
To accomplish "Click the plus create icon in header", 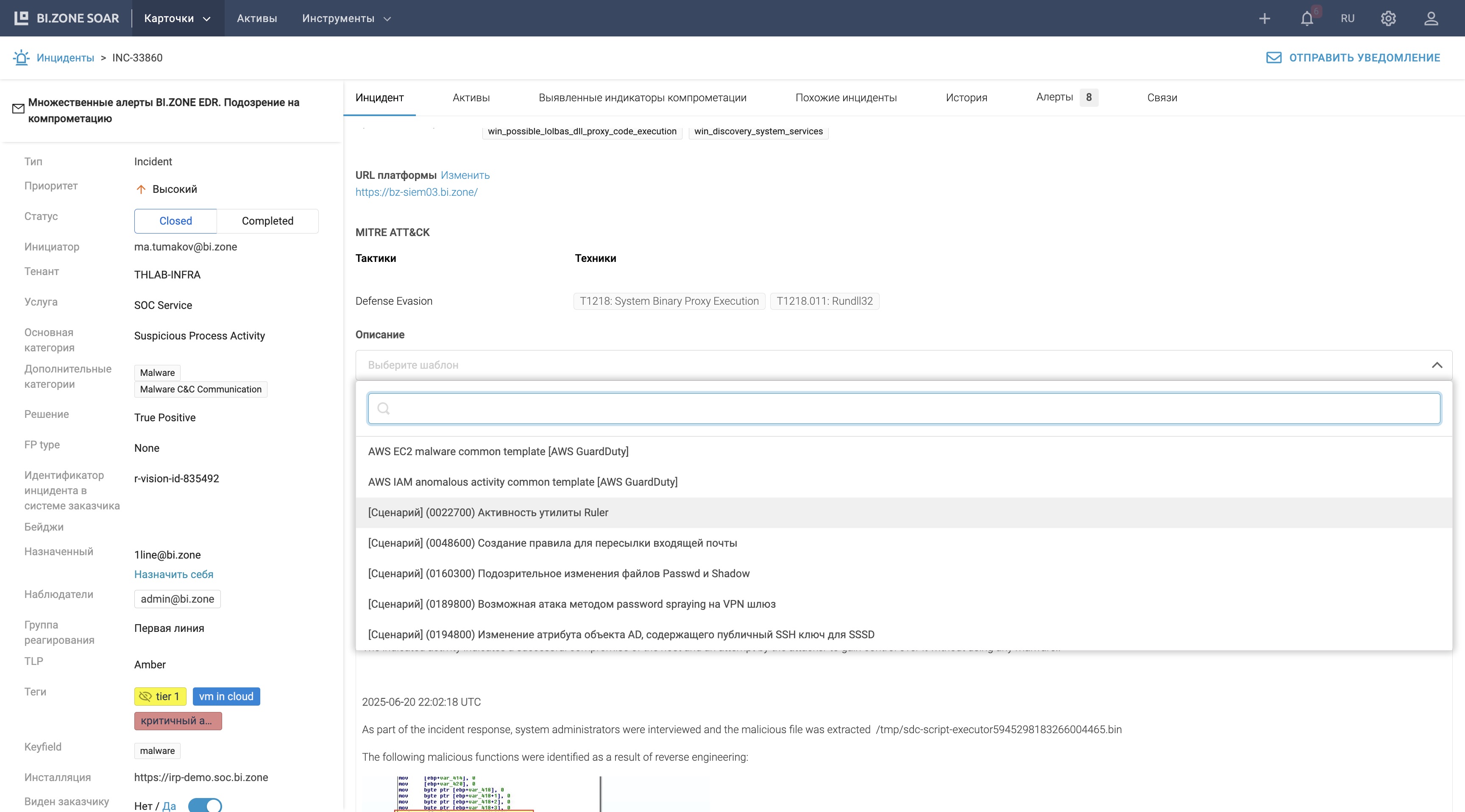I will point(1264,19).
